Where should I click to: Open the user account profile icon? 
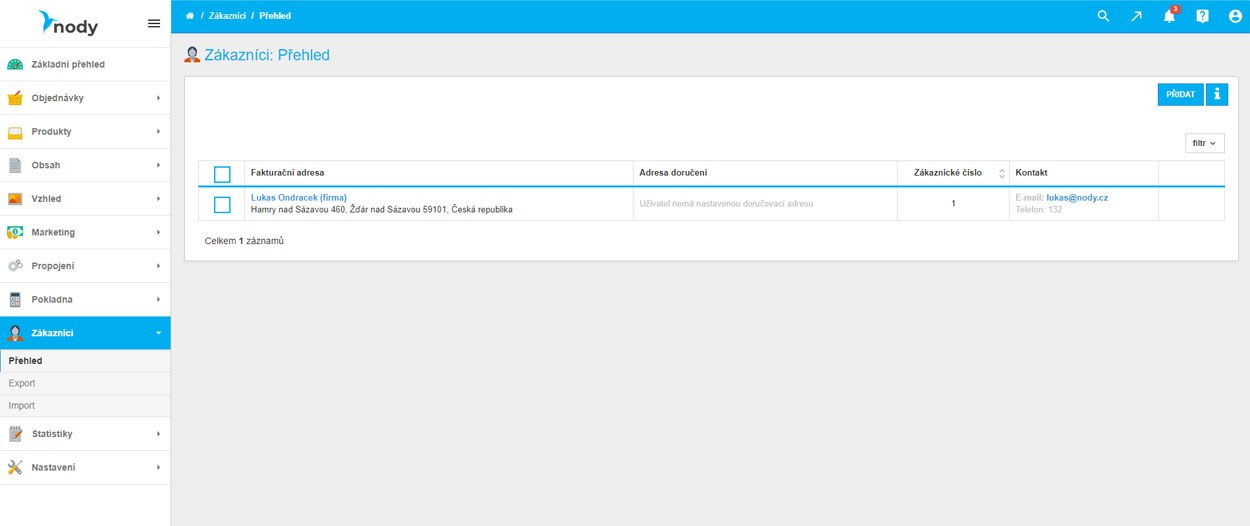[x=1235, y=16]
